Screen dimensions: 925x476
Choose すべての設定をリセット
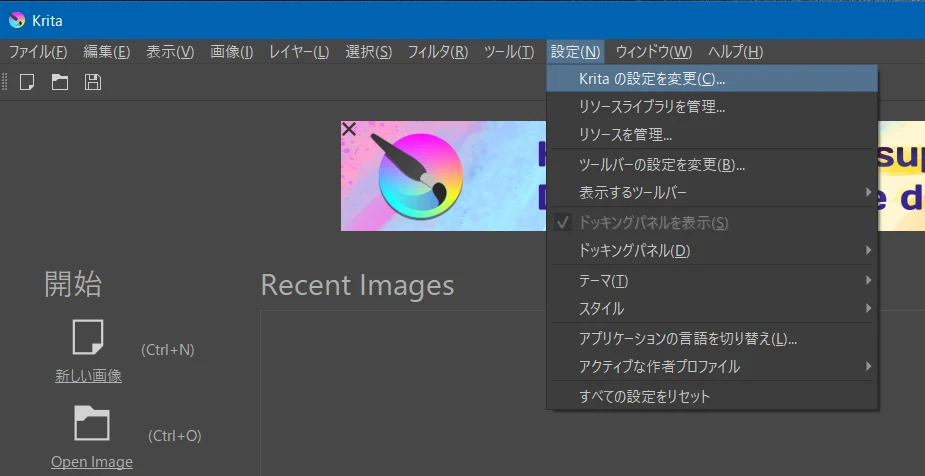pos(712,396)
